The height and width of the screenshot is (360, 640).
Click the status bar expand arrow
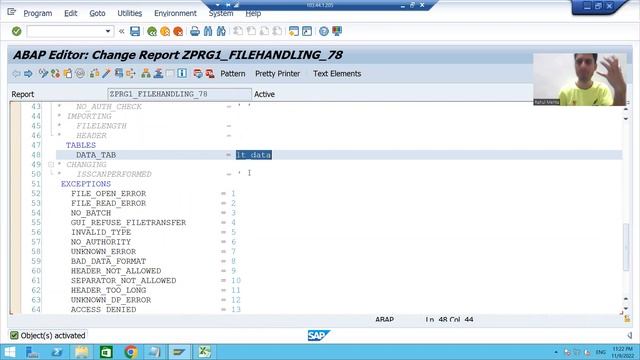tap(630, 335)
